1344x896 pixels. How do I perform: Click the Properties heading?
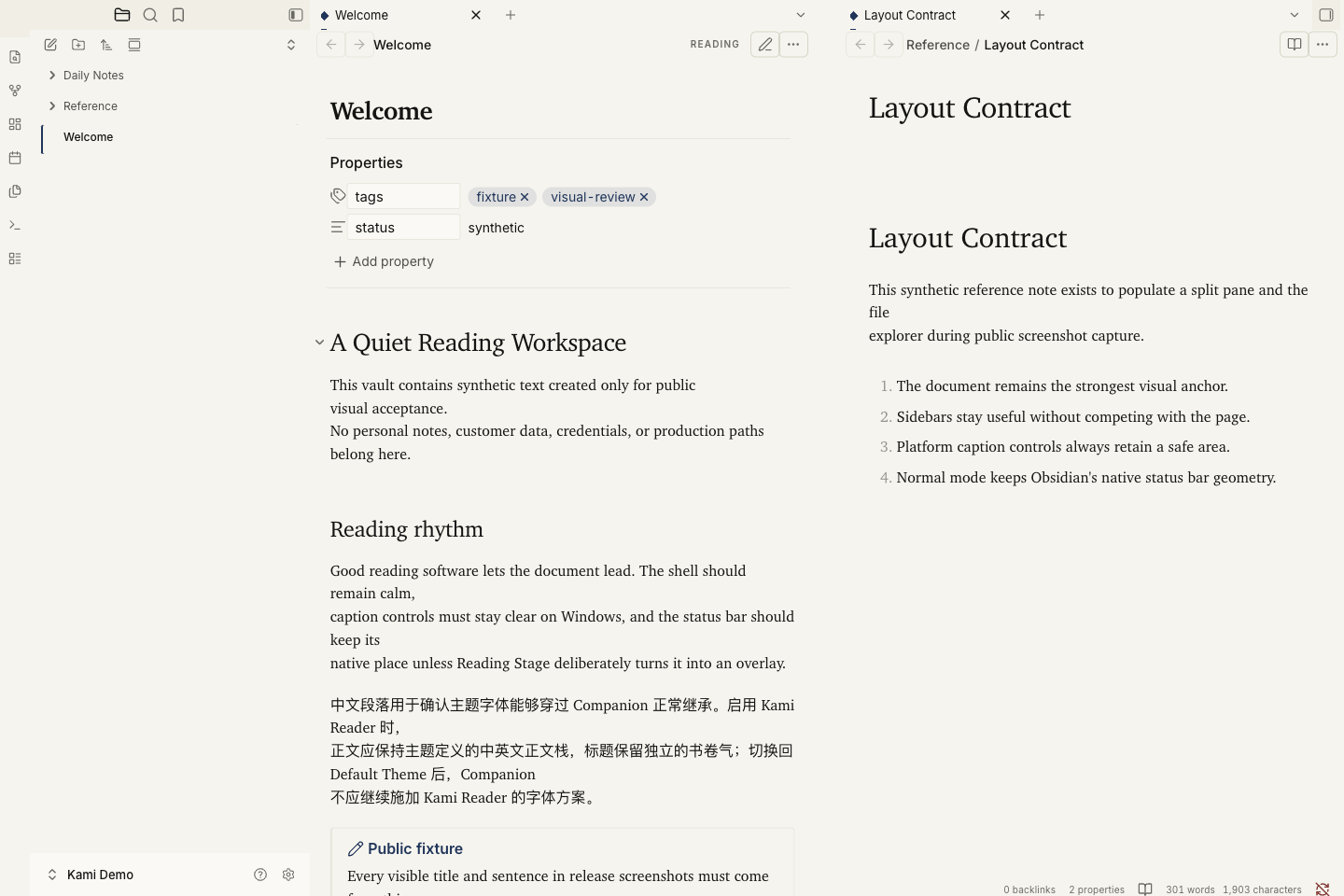coord(366,162)
